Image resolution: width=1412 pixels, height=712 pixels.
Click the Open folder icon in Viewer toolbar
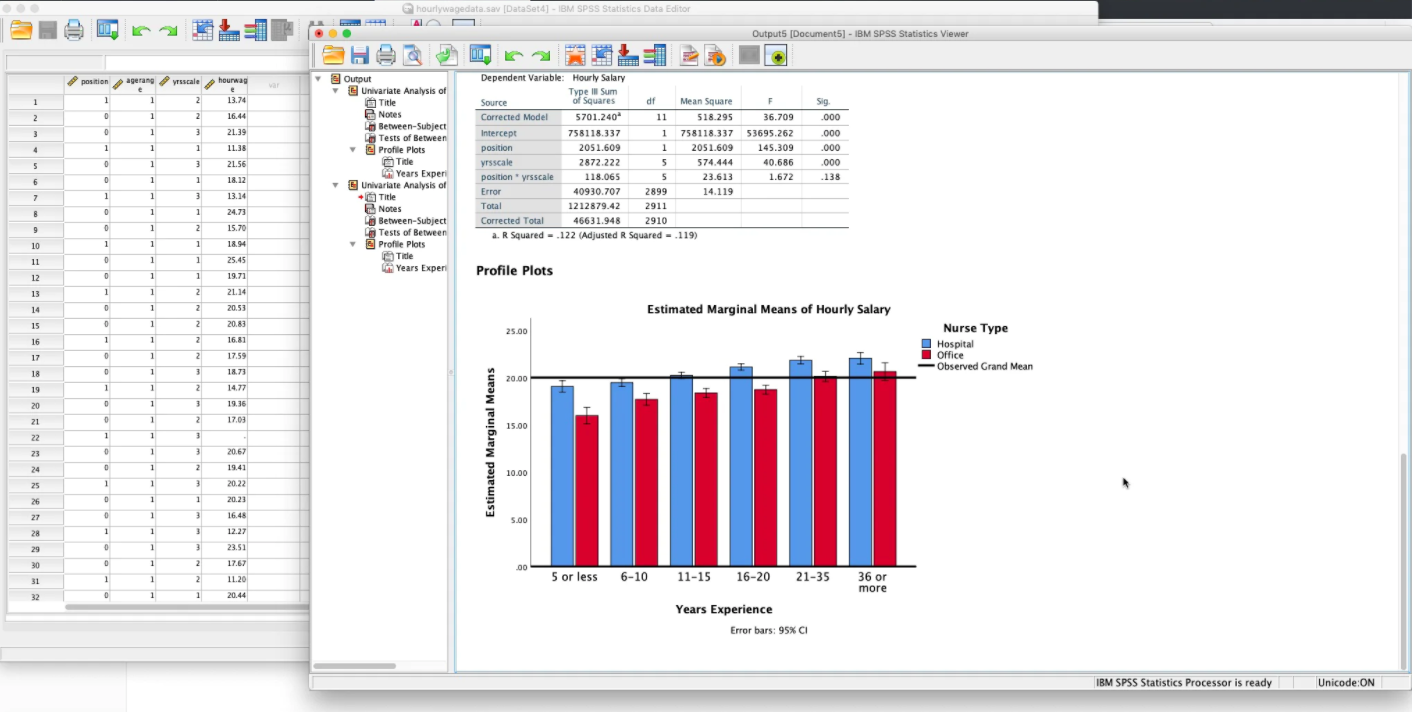pyautogui.click(x=333, y=56)
